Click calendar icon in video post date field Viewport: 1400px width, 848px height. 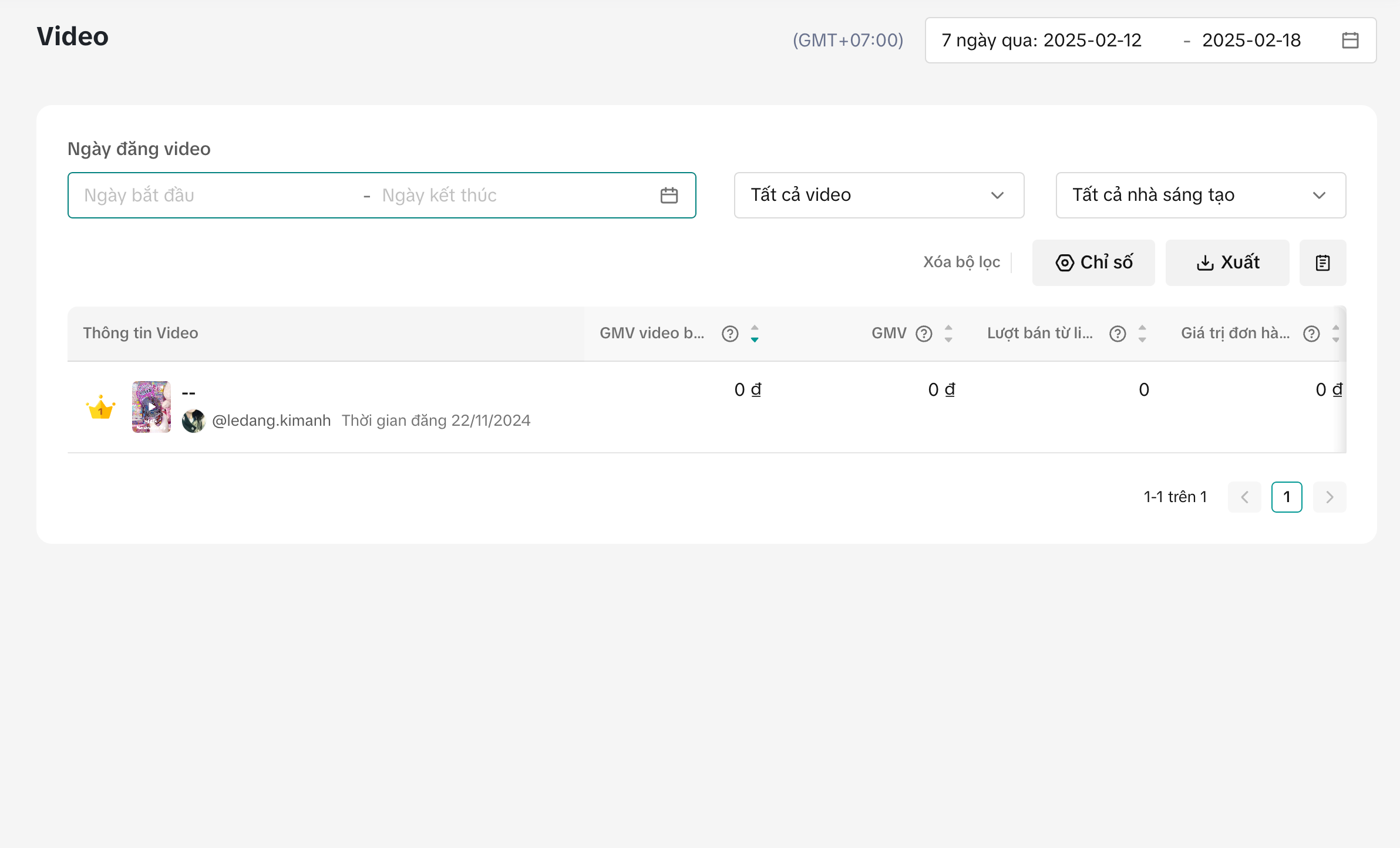click(669, 196)
